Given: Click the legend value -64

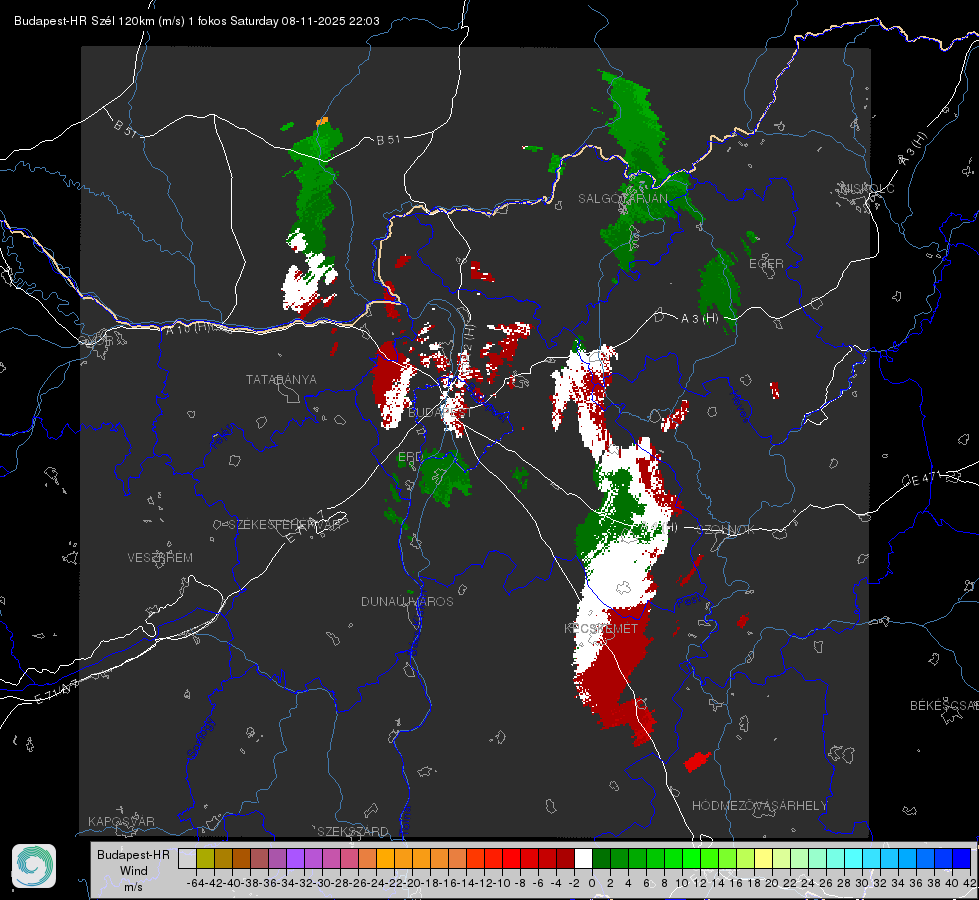Looking at the screenshot, I should click(195, 883).
